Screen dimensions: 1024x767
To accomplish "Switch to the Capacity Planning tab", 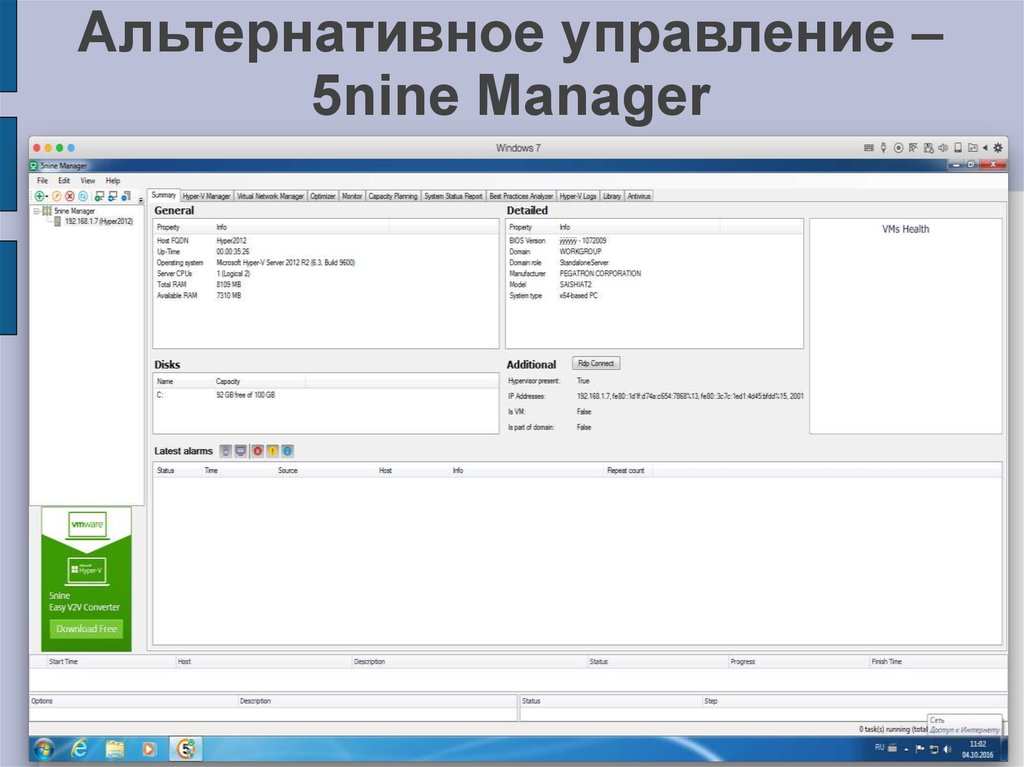I will point(393,196).
